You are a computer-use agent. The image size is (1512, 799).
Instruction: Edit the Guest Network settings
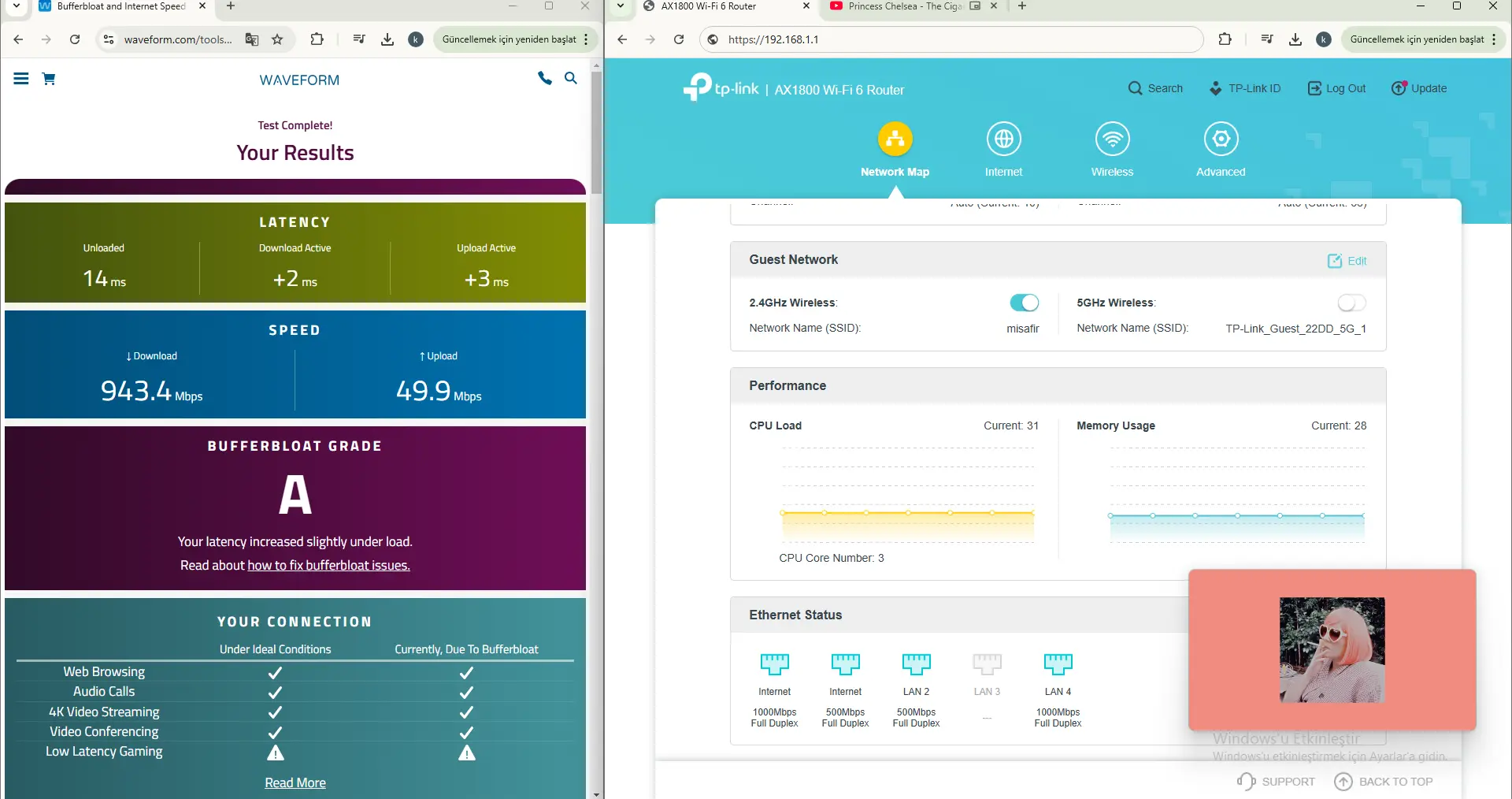click(x=1347, y=261)
